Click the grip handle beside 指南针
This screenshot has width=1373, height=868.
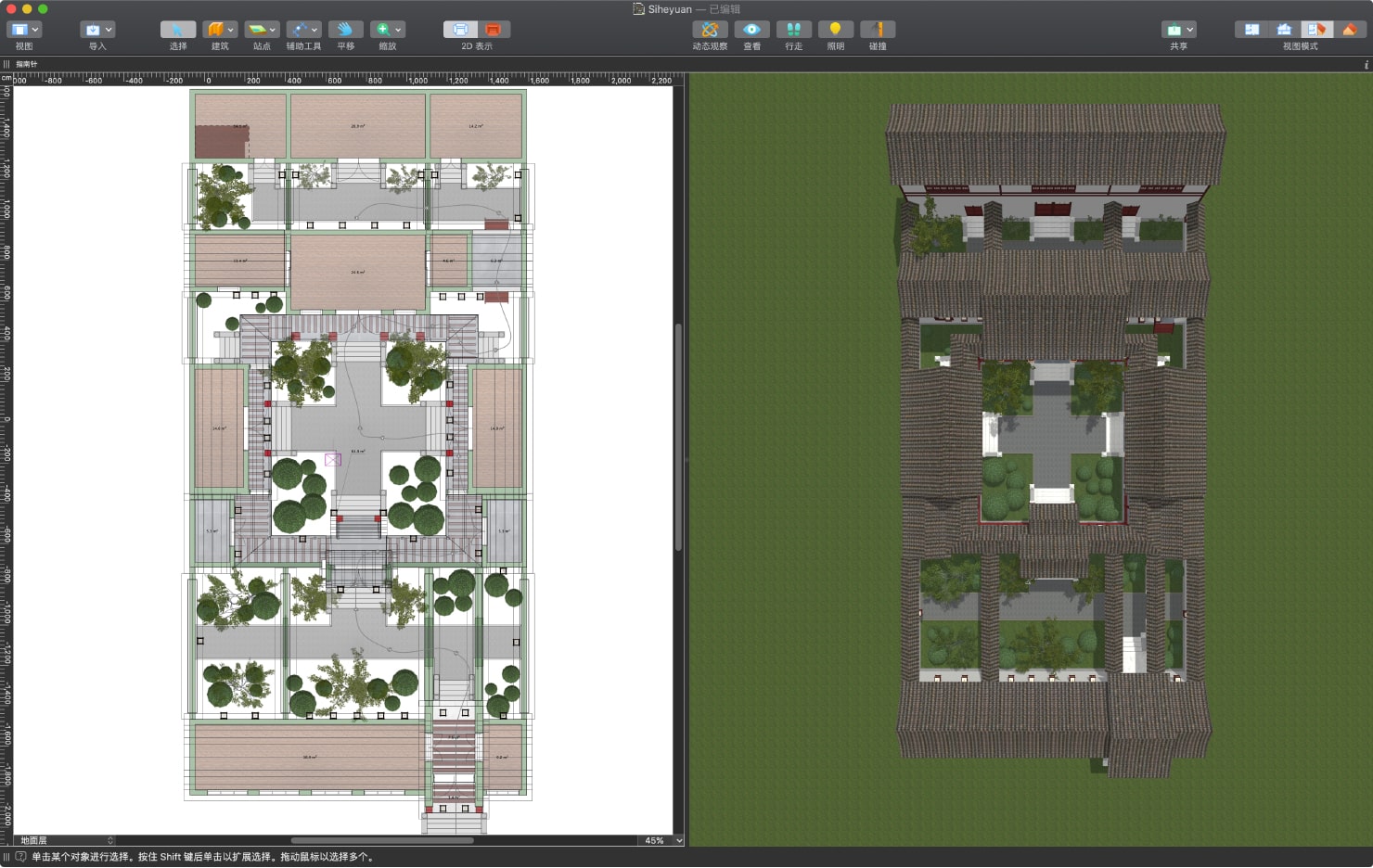[x=6, y=65]
